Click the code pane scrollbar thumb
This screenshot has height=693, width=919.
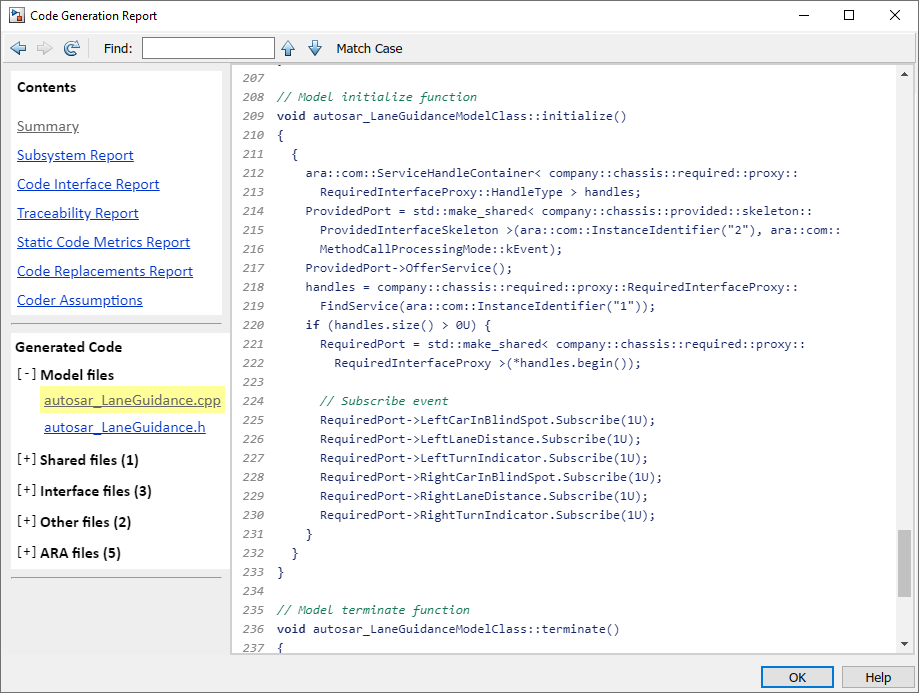pyautogui.click(x=904, y=563)
